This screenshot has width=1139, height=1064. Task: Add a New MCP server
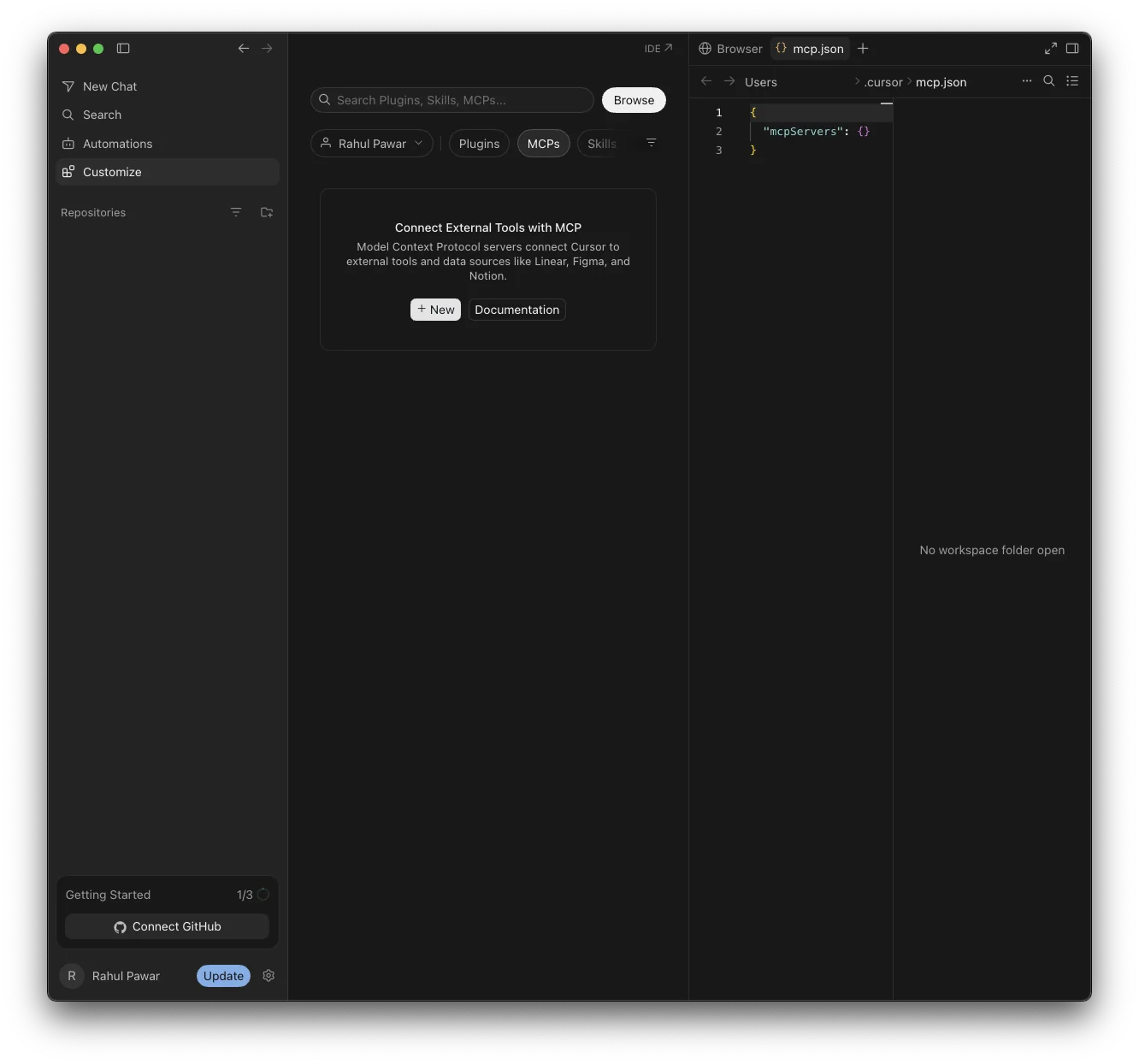tap(436, 310)
